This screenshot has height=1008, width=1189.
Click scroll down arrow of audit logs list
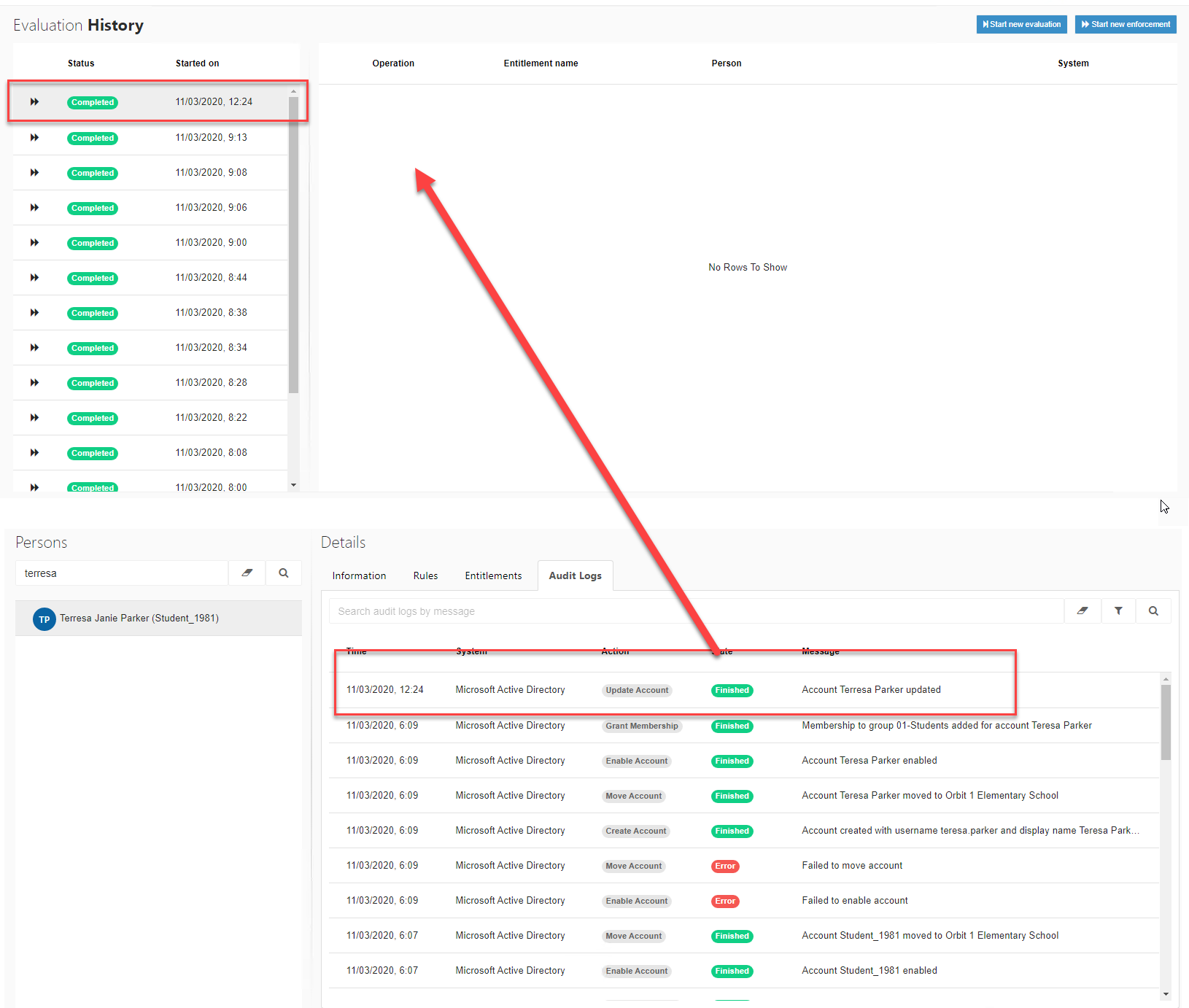pos(1166,994)
